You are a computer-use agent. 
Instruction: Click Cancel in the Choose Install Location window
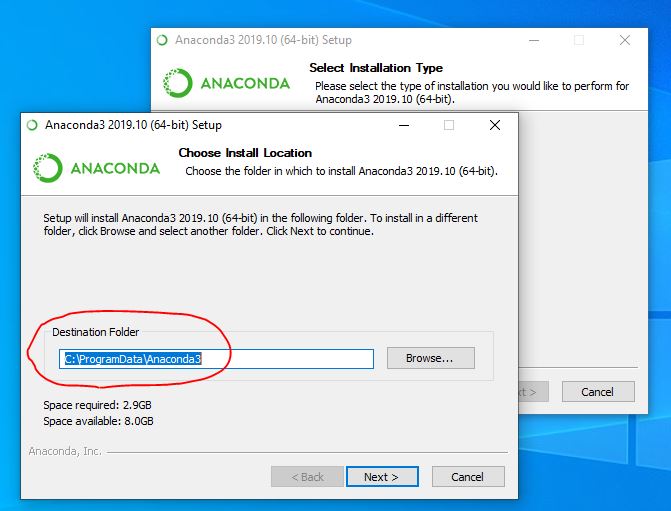(468, 476)
